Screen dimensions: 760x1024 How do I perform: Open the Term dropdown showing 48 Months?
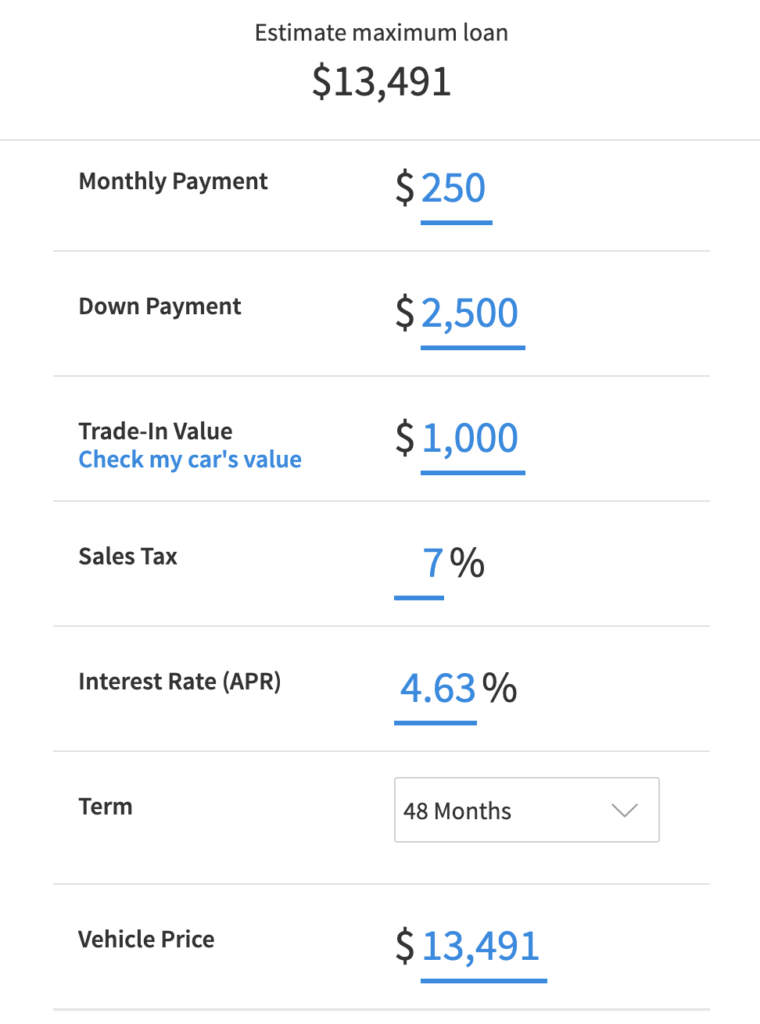pos(526,810)
